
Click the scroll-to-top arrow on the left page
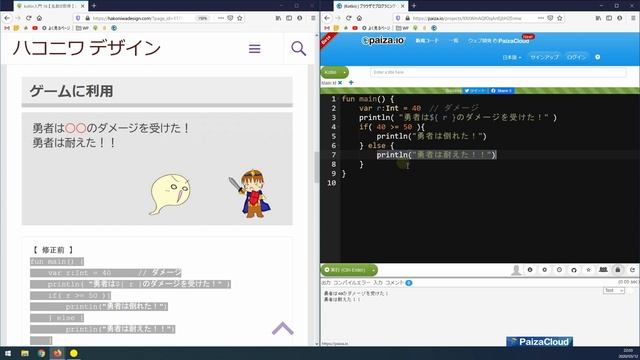pos(282,328)
